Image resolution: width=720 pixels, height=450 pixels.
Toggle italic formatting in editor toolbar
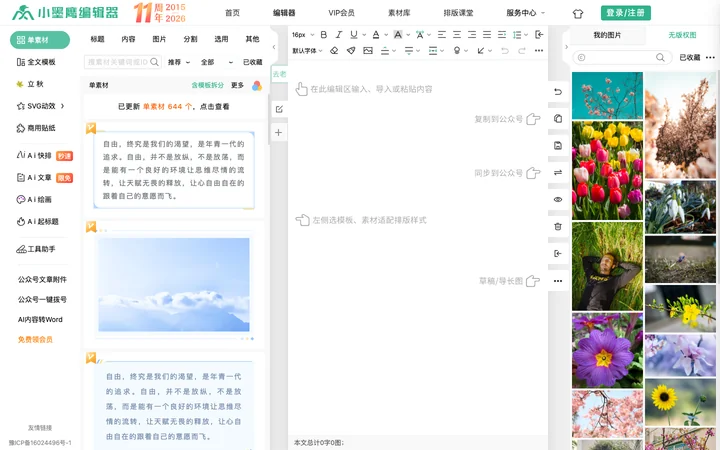point(339,34)
